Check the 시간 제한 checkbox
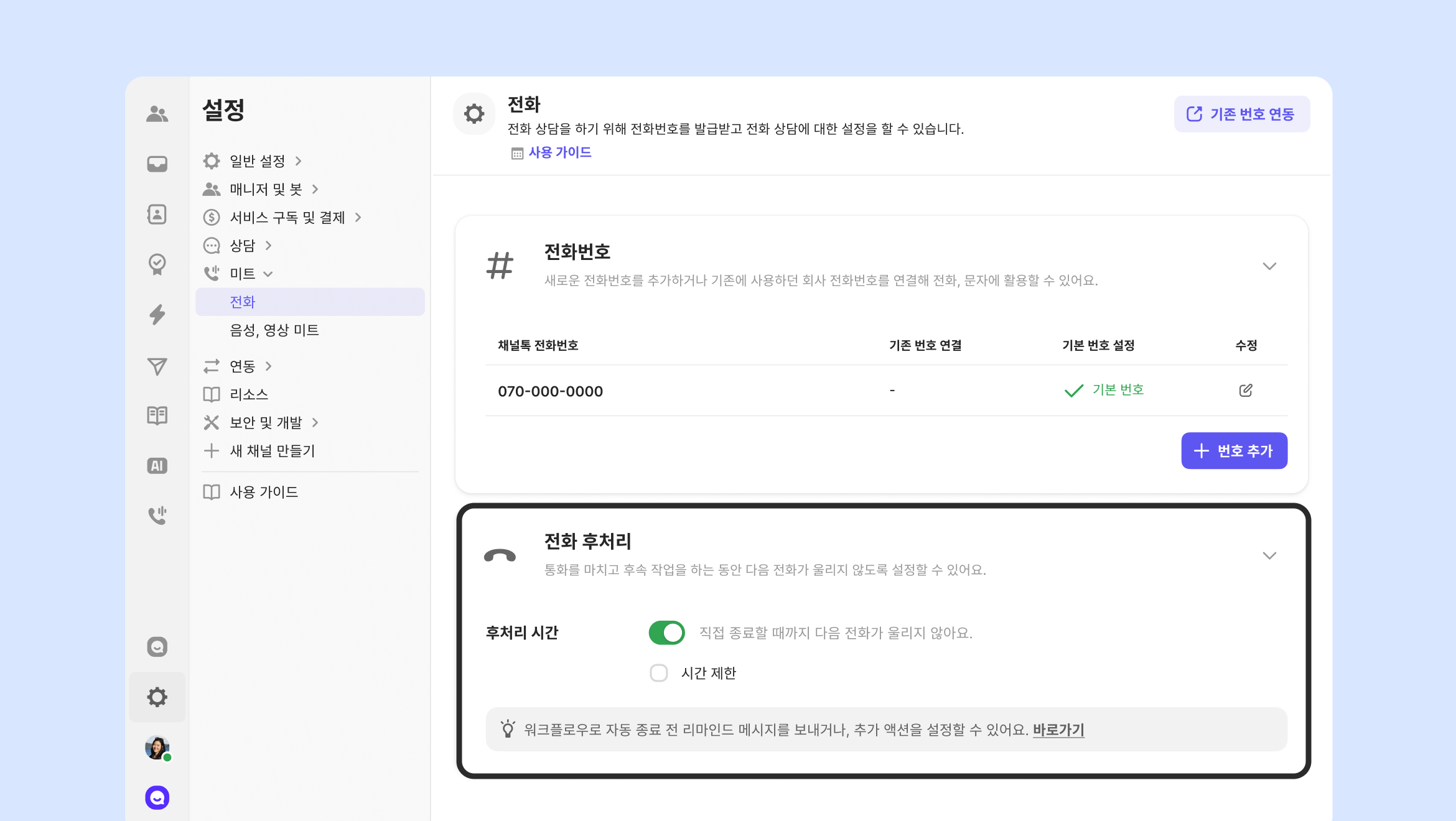This screenshot has height=821, width=1456. 659,673
